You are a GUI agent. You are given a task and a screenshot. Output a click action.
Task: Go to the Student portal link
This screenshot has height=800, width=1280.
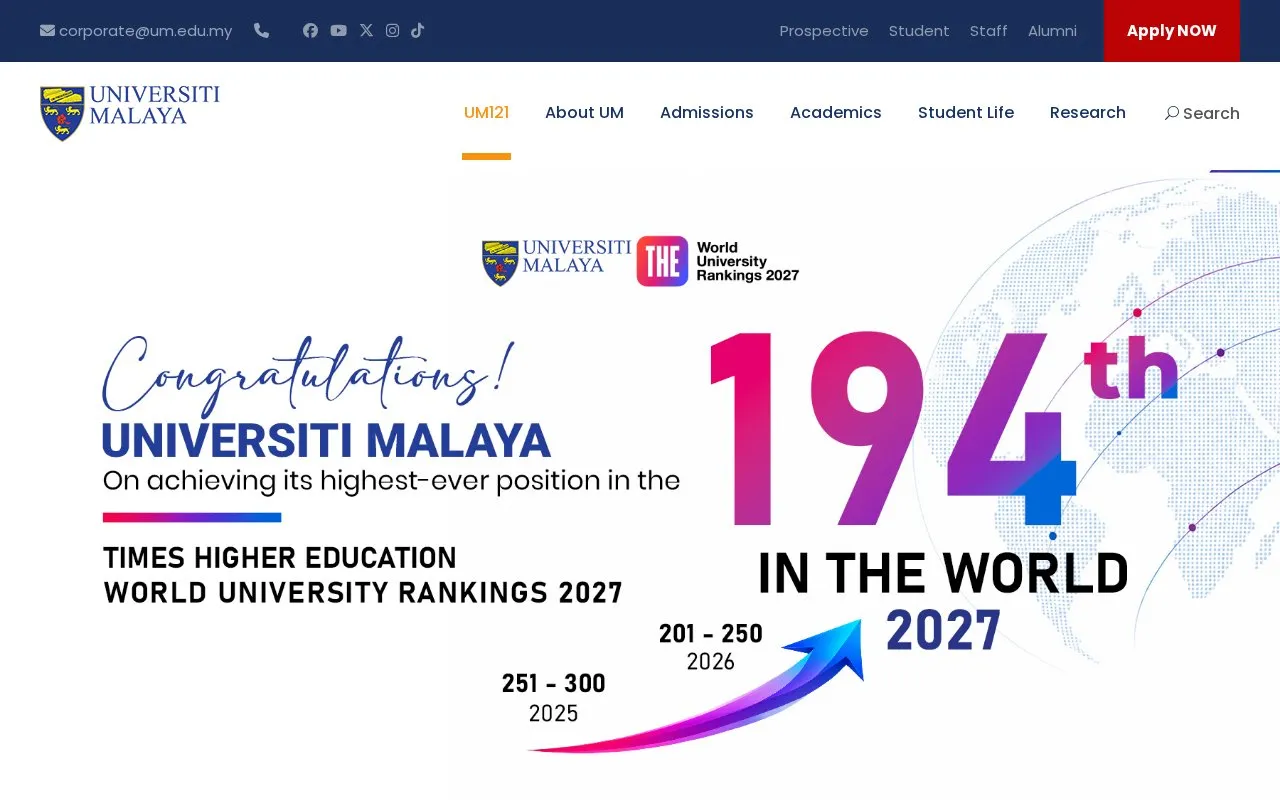coord(919,31)
